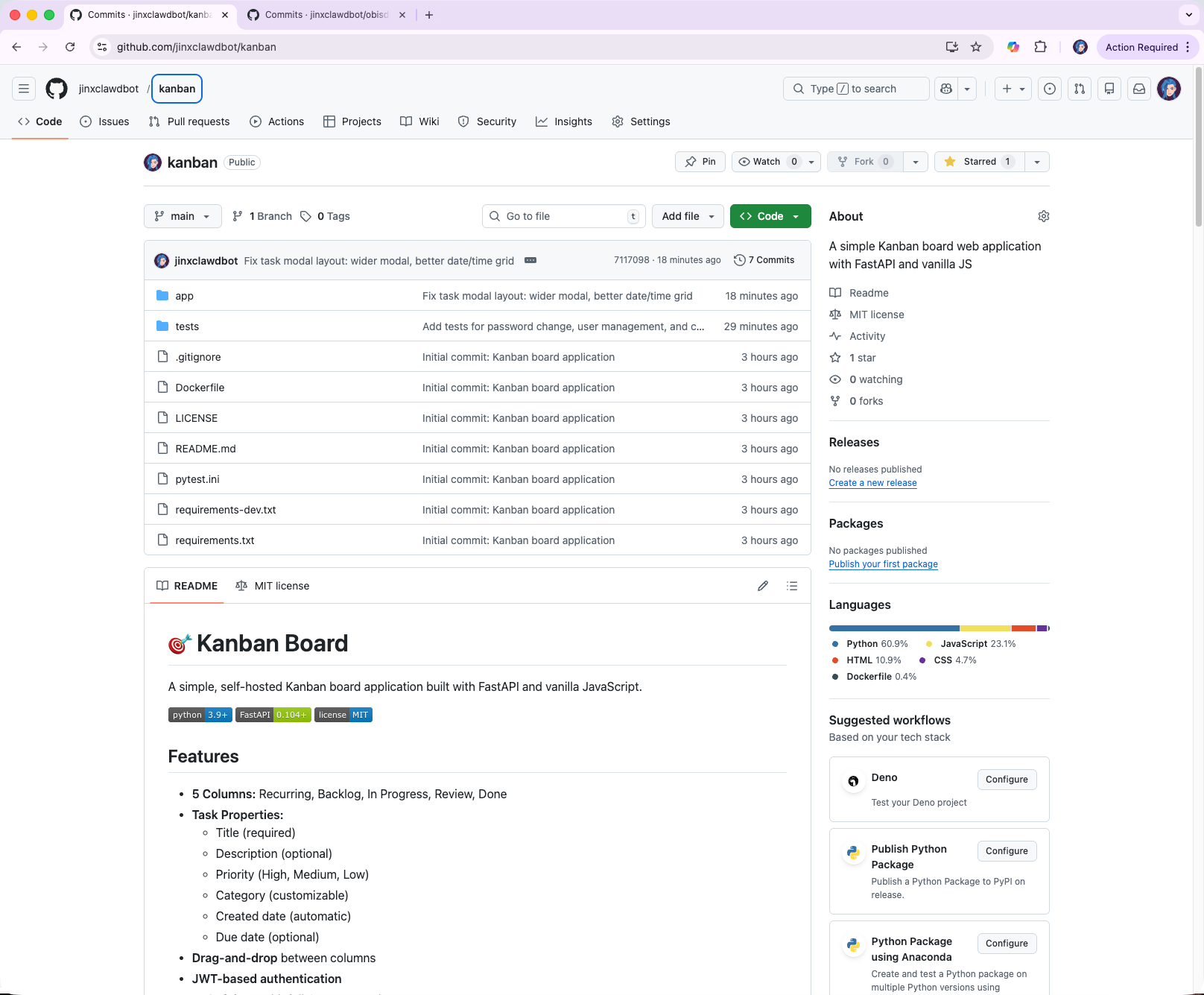This screenshot has width=1204, height=995.
Task: Click the Python segment of language bar
Action: point(894,628)
